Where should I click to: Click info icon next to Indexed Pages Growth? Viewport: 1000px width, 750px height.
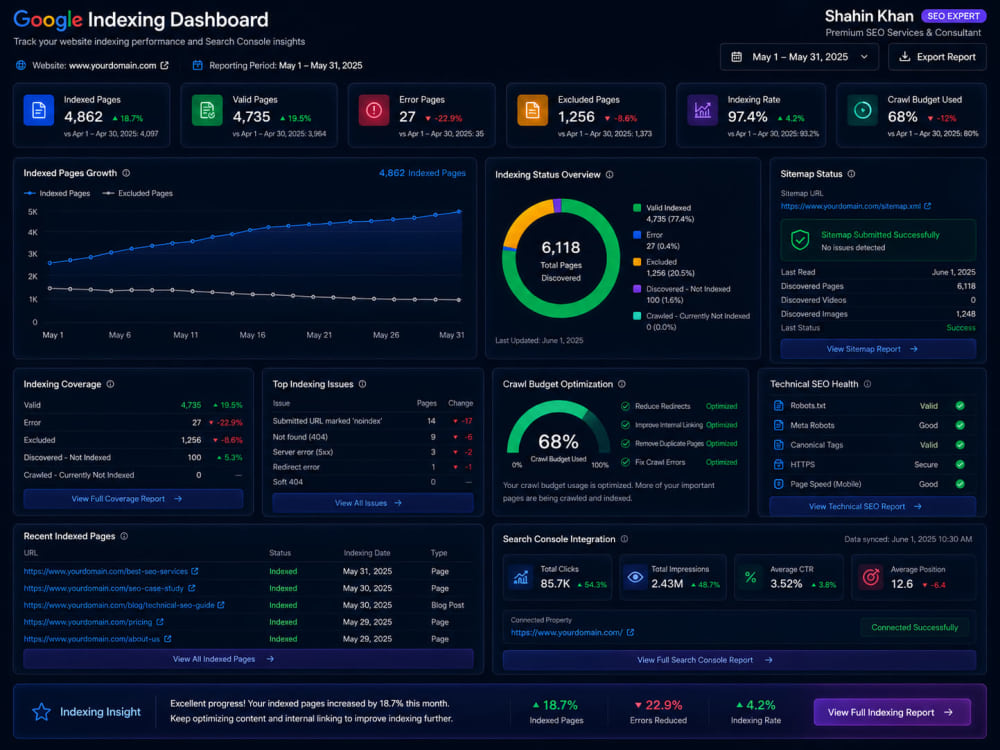126,173
